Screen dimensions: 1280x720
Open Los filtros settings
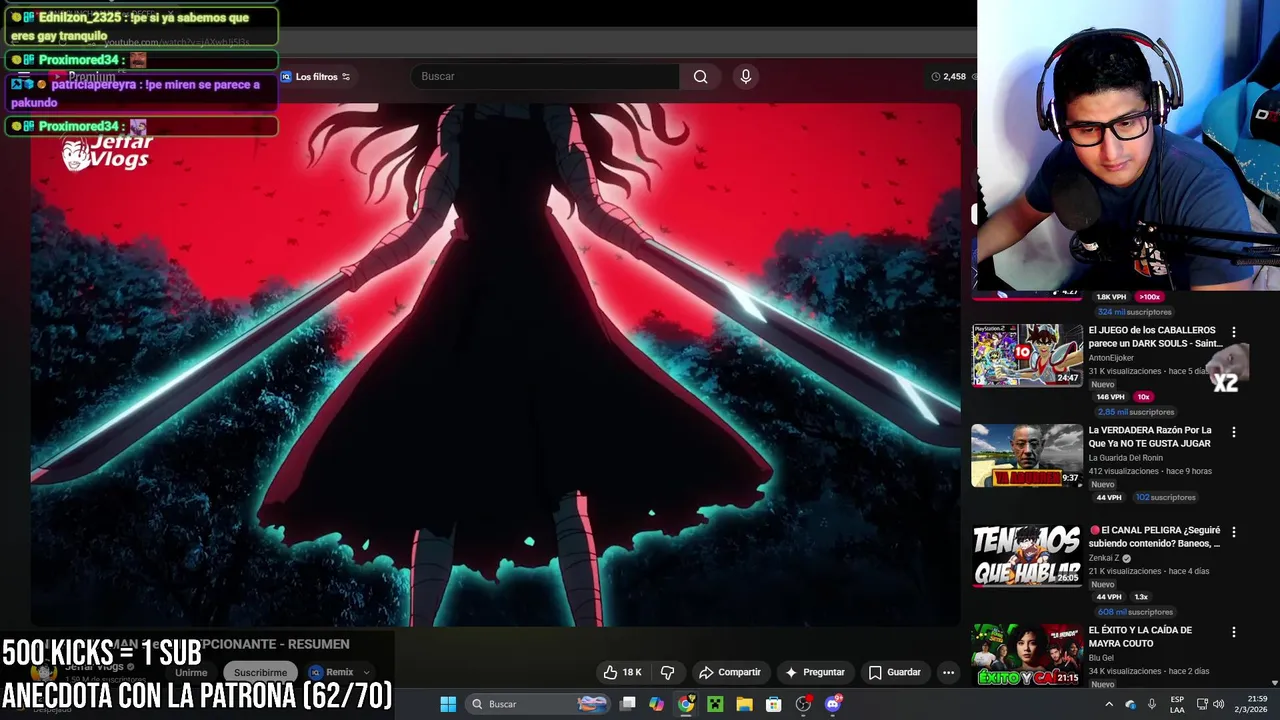coord(315,77)
